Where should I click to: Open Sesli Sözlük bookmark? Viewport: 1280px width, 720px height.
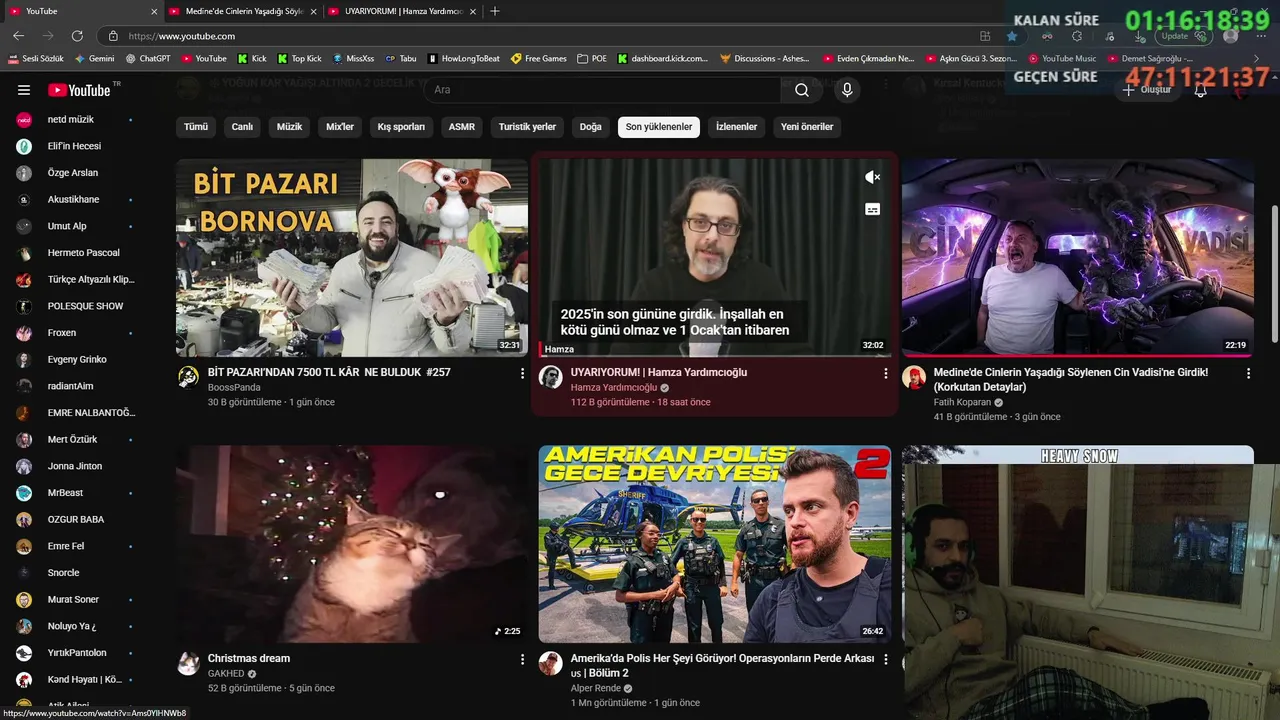point(36,59)
